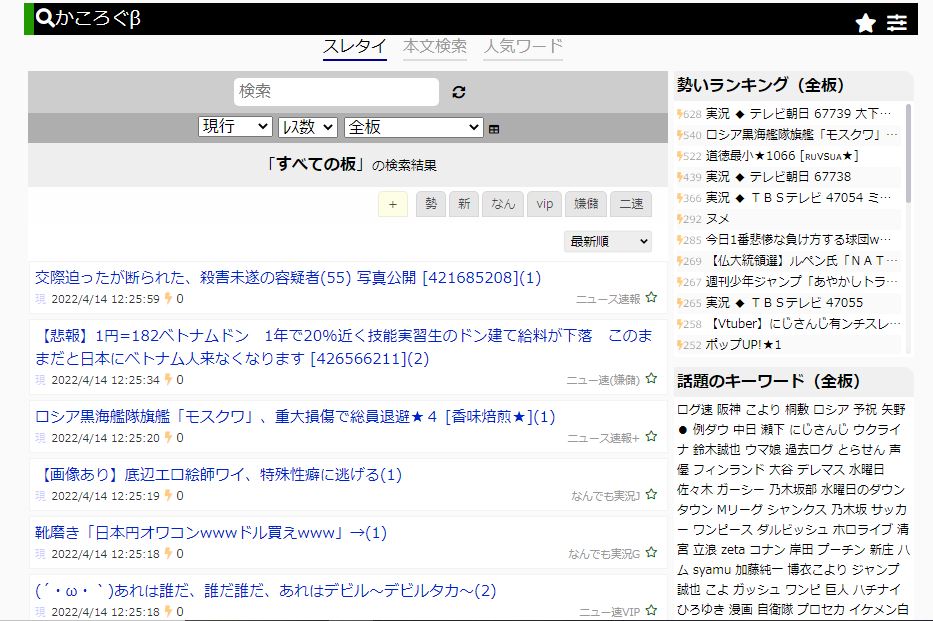The height and width of the screenshot is (621, 933).
Task: Favorite the 底辺エロ絵師ワイ thread star
Action: point(652,494)
